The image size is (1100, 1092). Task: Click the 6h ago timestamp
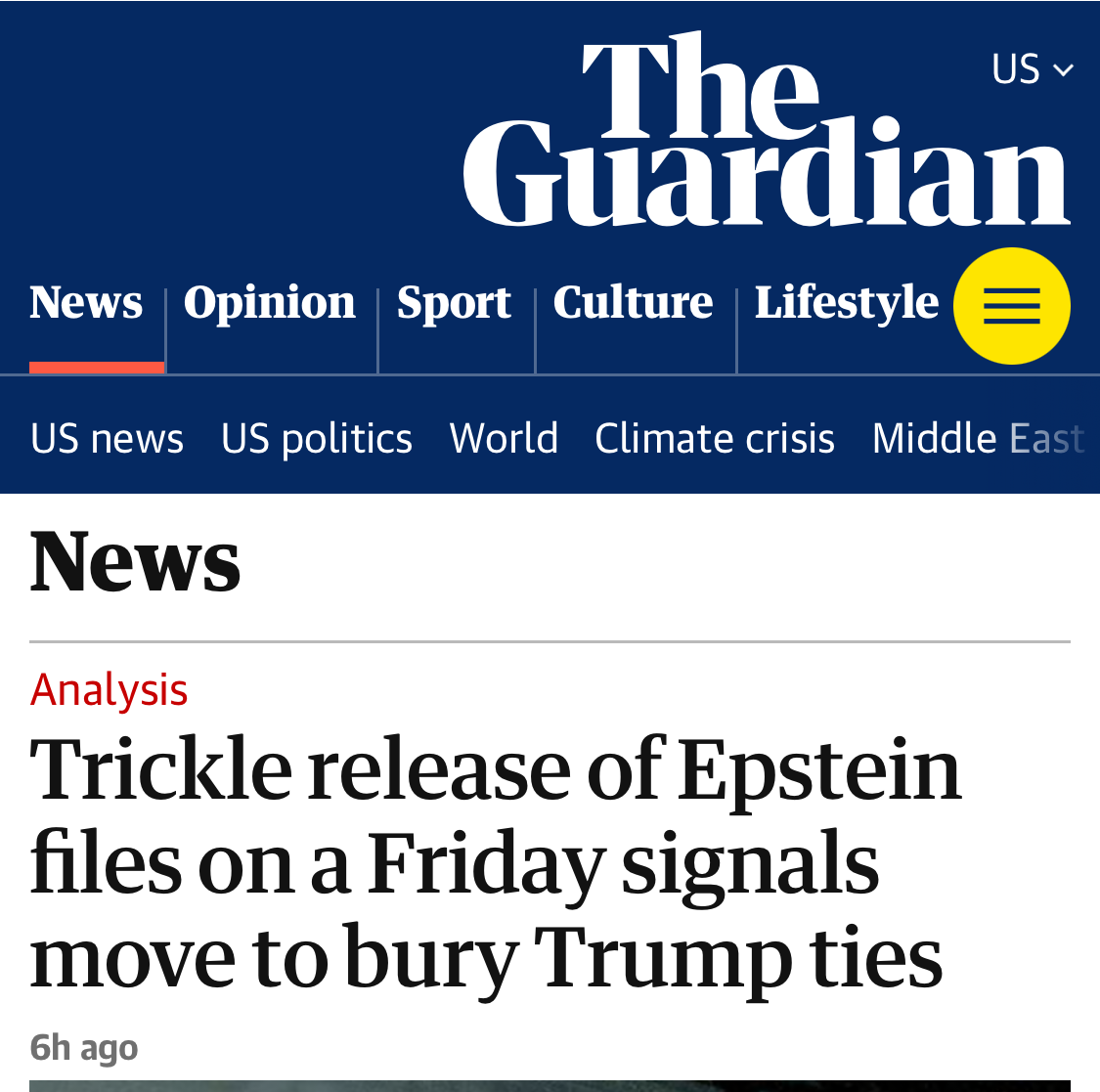84,1048
